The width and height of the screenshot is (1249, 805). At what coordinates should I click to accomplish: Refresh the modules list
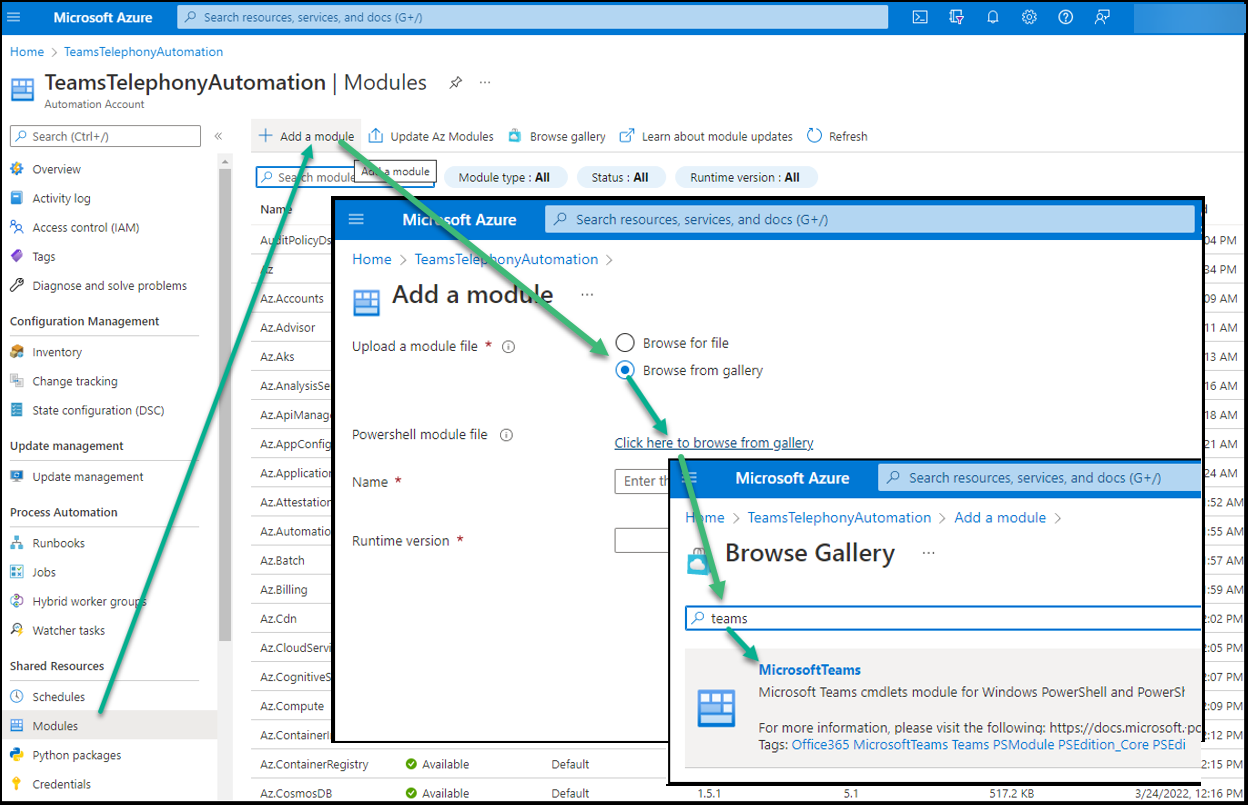(837, 136)
